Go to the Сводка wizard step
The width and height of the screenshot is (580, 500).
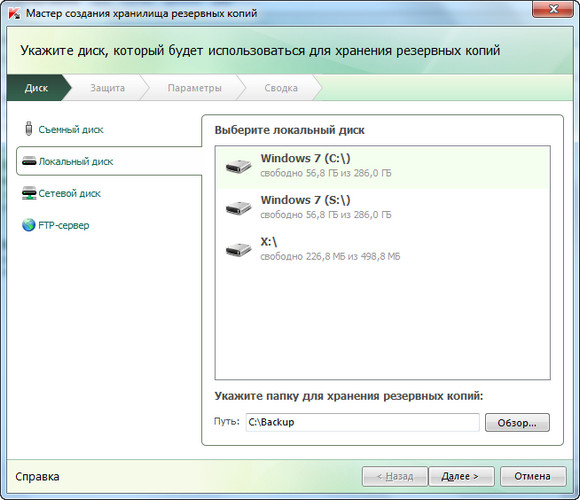point(281,88)
